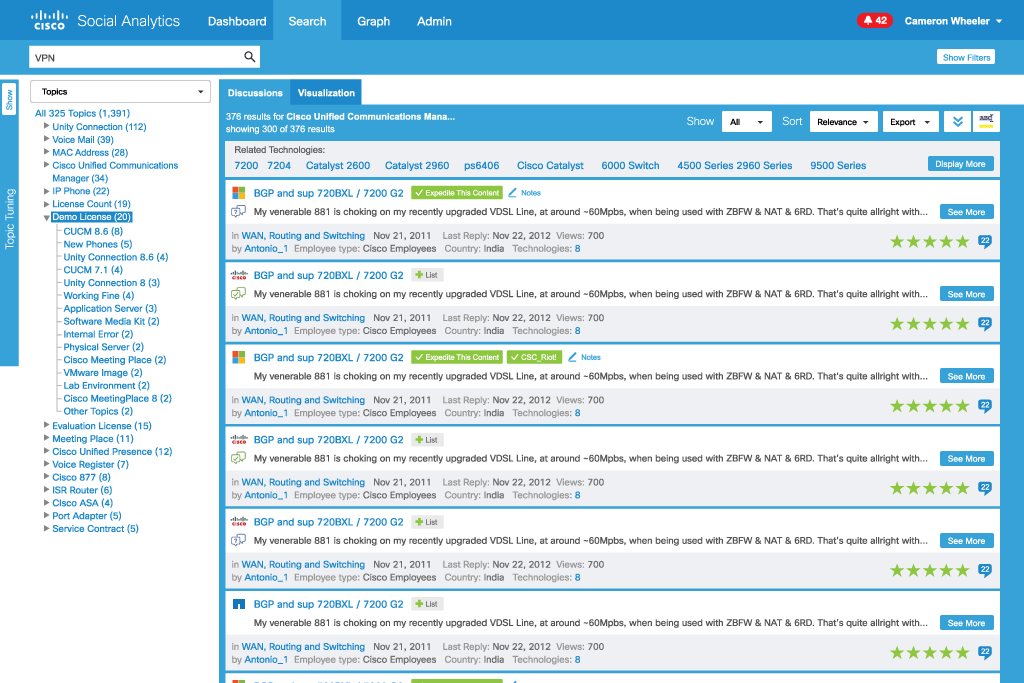Viewport: 1024px width, 683px height.
Task: Switch to the Discussions tab
Action: tap(255, 93)
